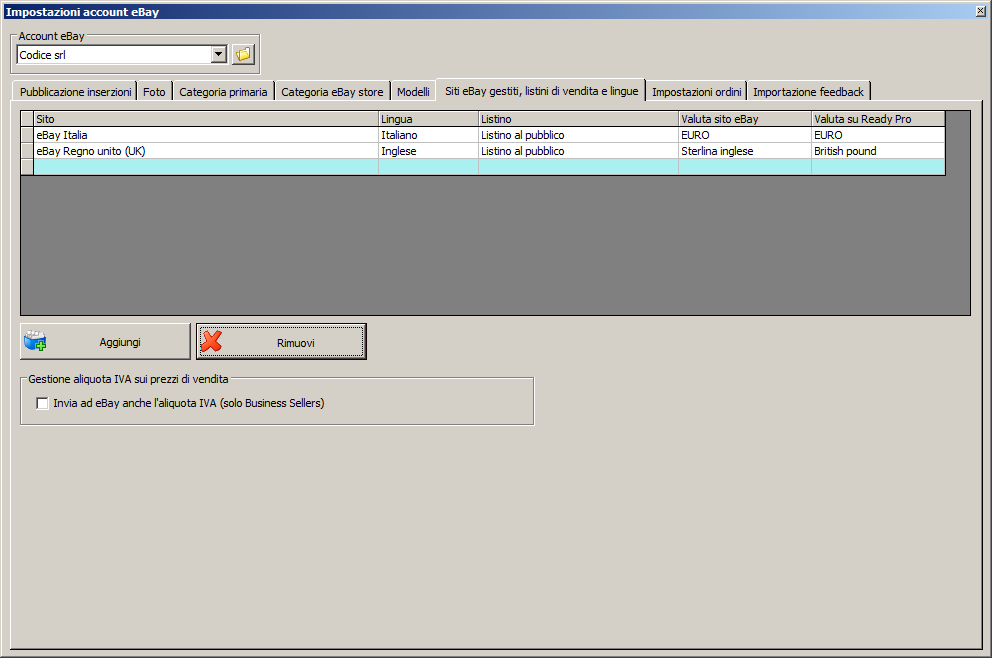Click the Inglese language cell
Screen dimensions: 992x658
click(428, 151)
